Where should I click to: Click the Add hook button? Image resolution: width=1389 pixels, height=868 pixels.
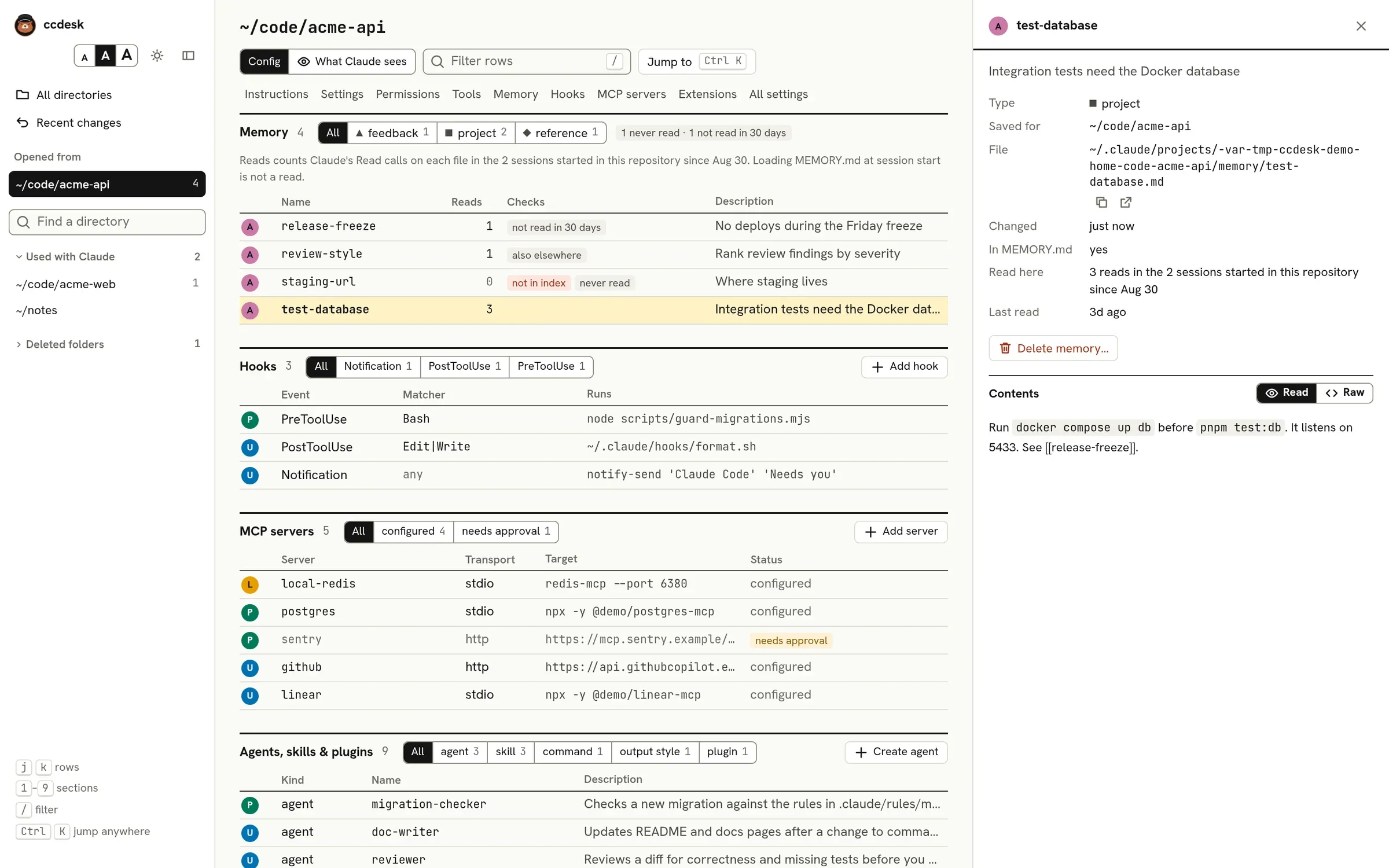904,367
